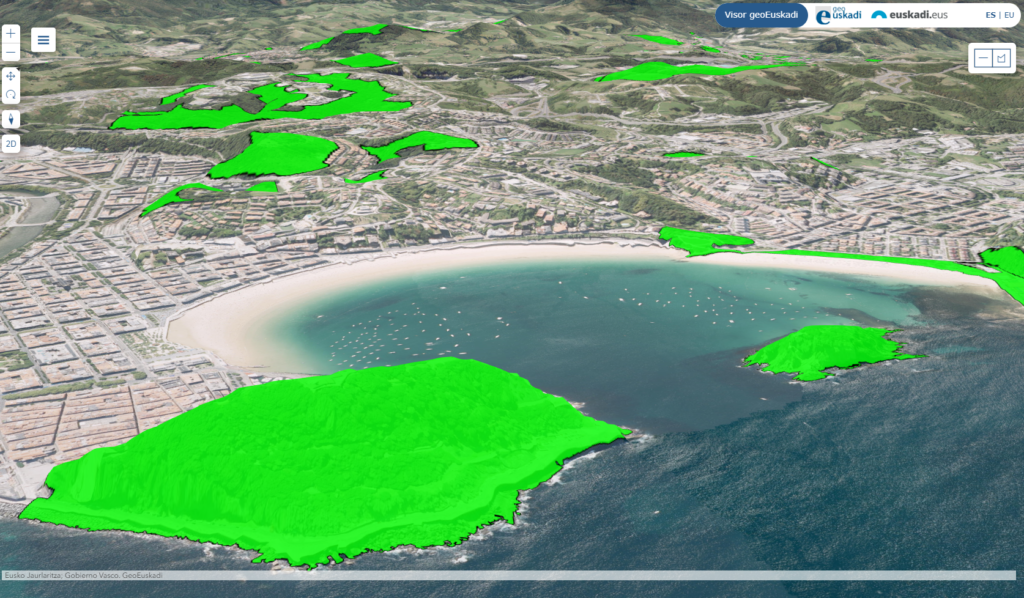Open the euskadi.eus logo link
Viewport: 1024px width, 598px height.
click(x=909, y=14)
